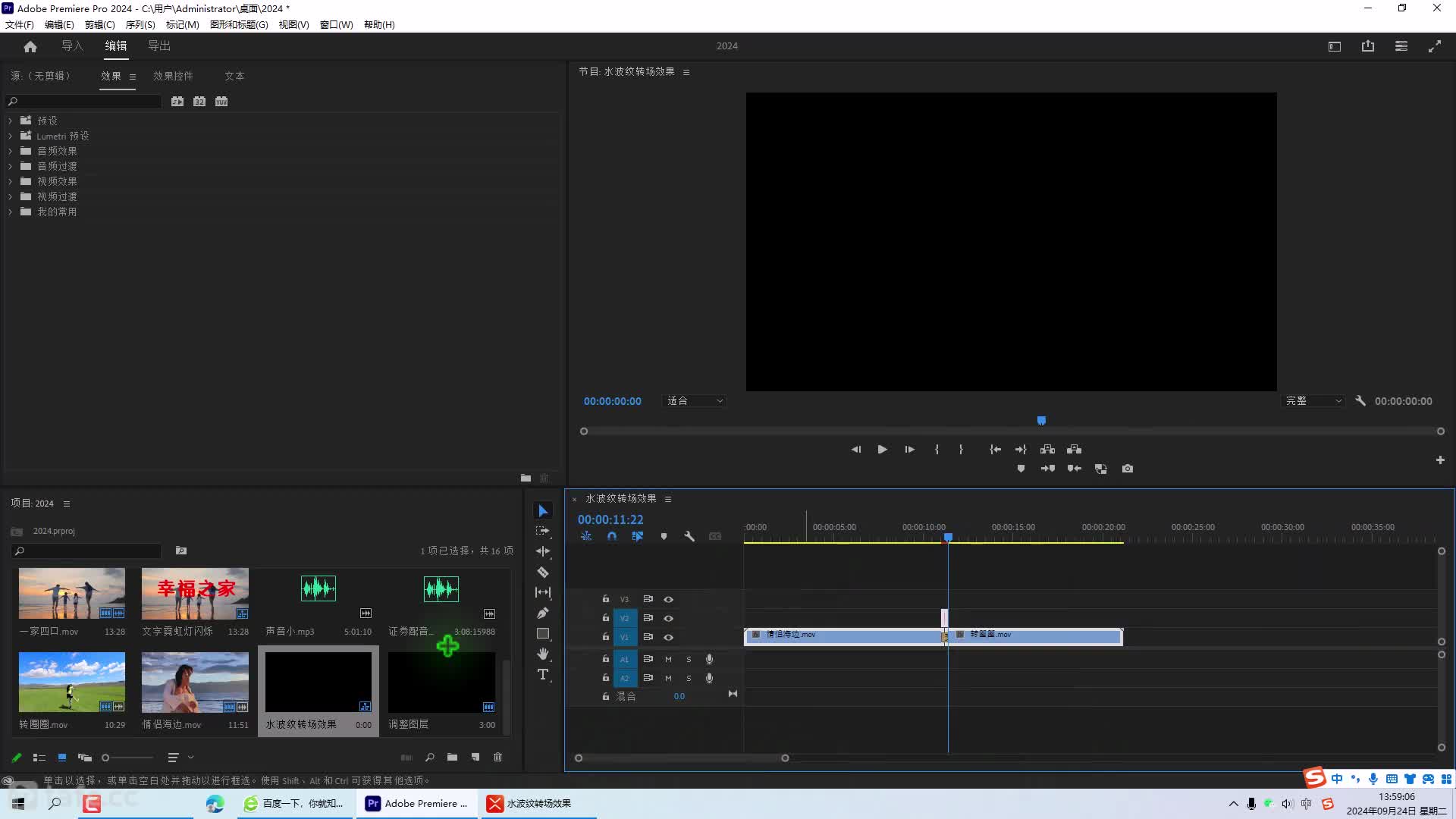Click the Home icon in workspace bar
The image size is (1456, 819).
[x=30, y=46]
